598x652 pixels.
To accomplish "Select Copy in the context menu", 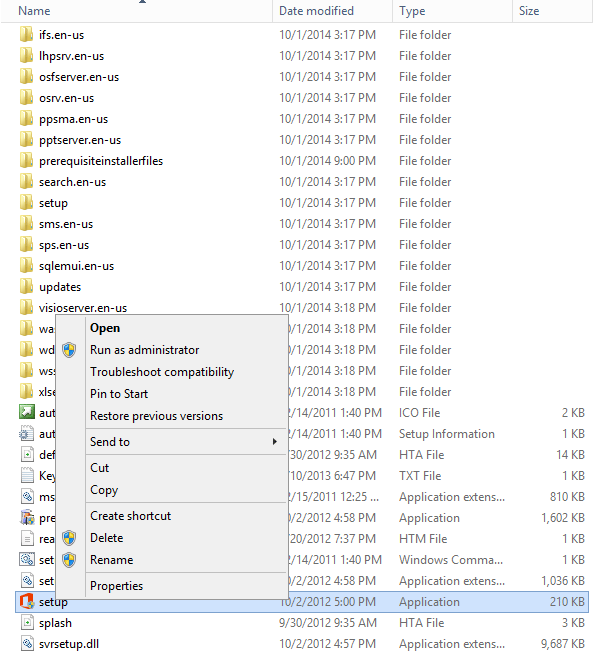I will (104, 490).
